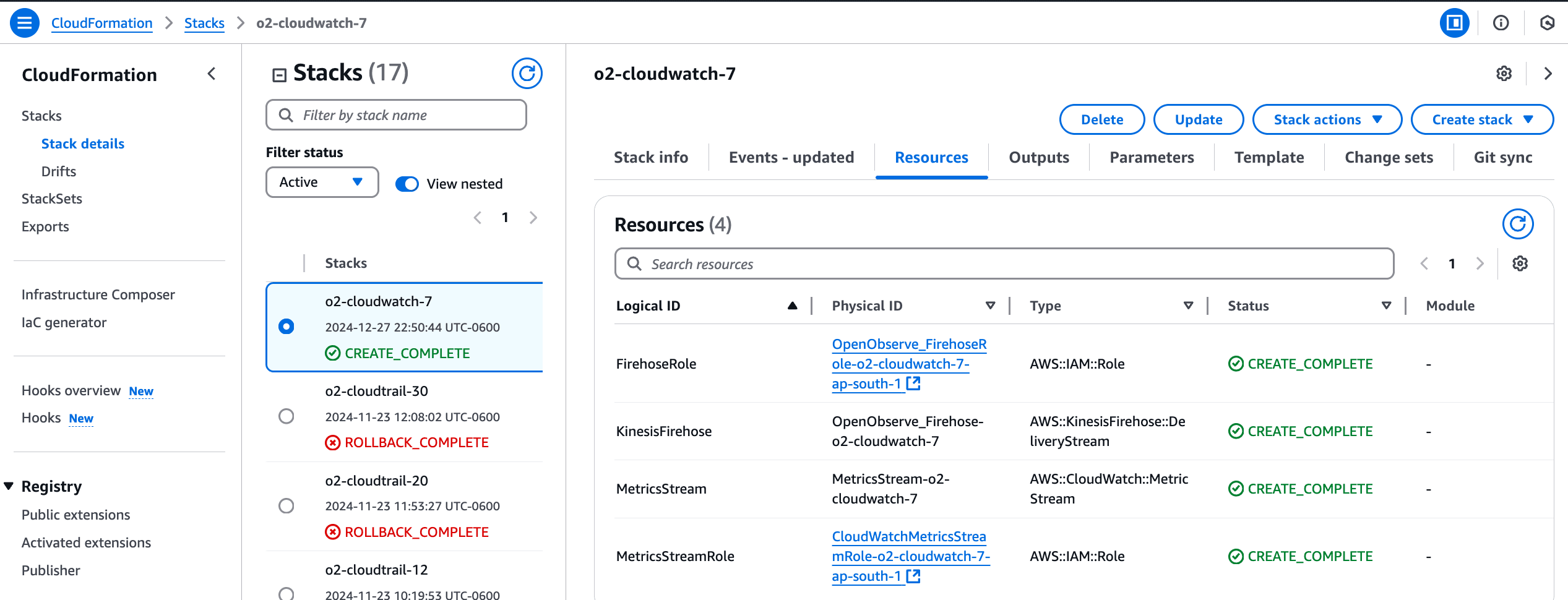Collapse the CloudFormation sidebar panel

point(211,74)
